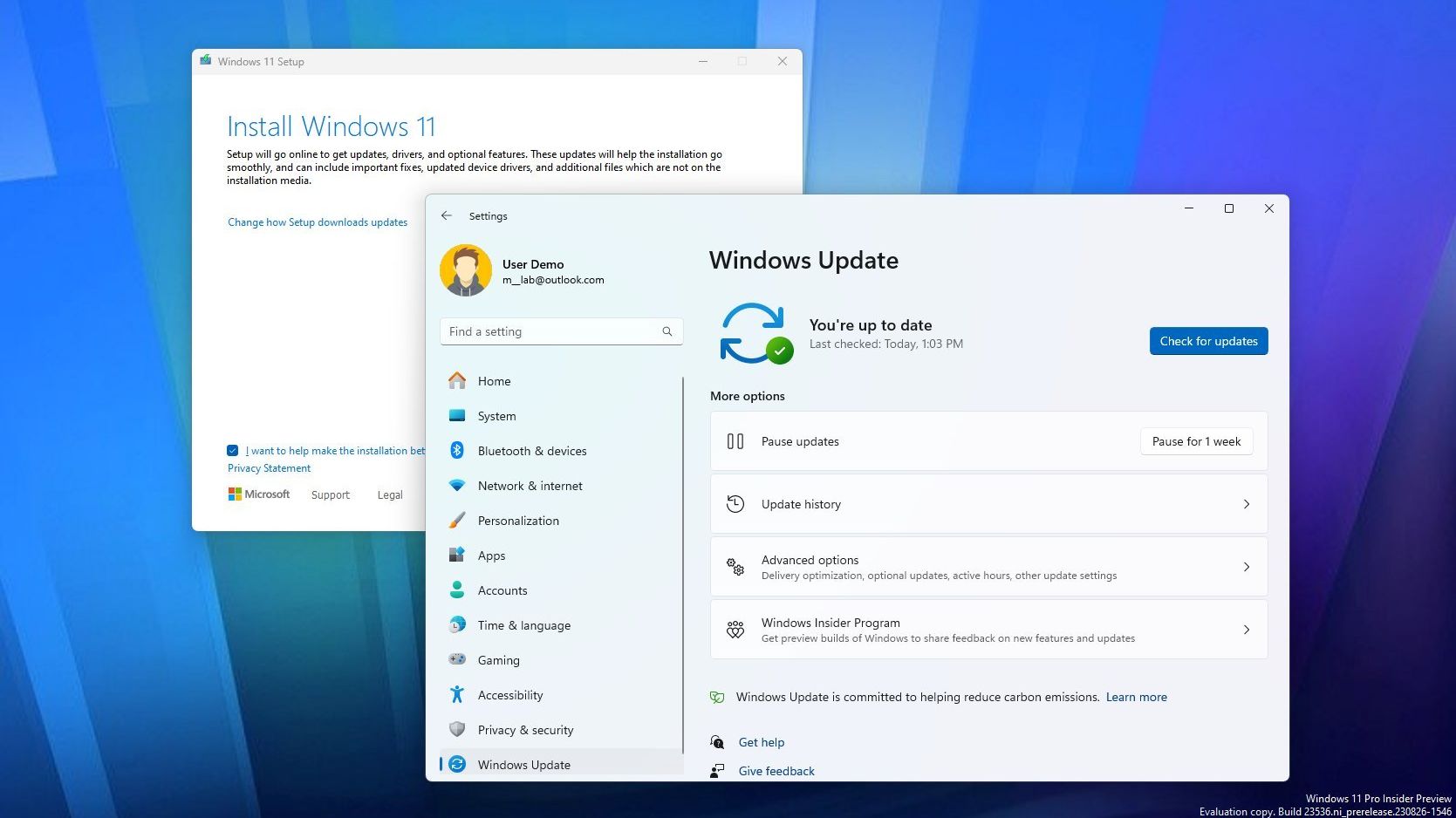The width and height of the screenshot is (1456, 818).
Task: Click the Apps icon in sidebar
Action: tap(457, 555)
